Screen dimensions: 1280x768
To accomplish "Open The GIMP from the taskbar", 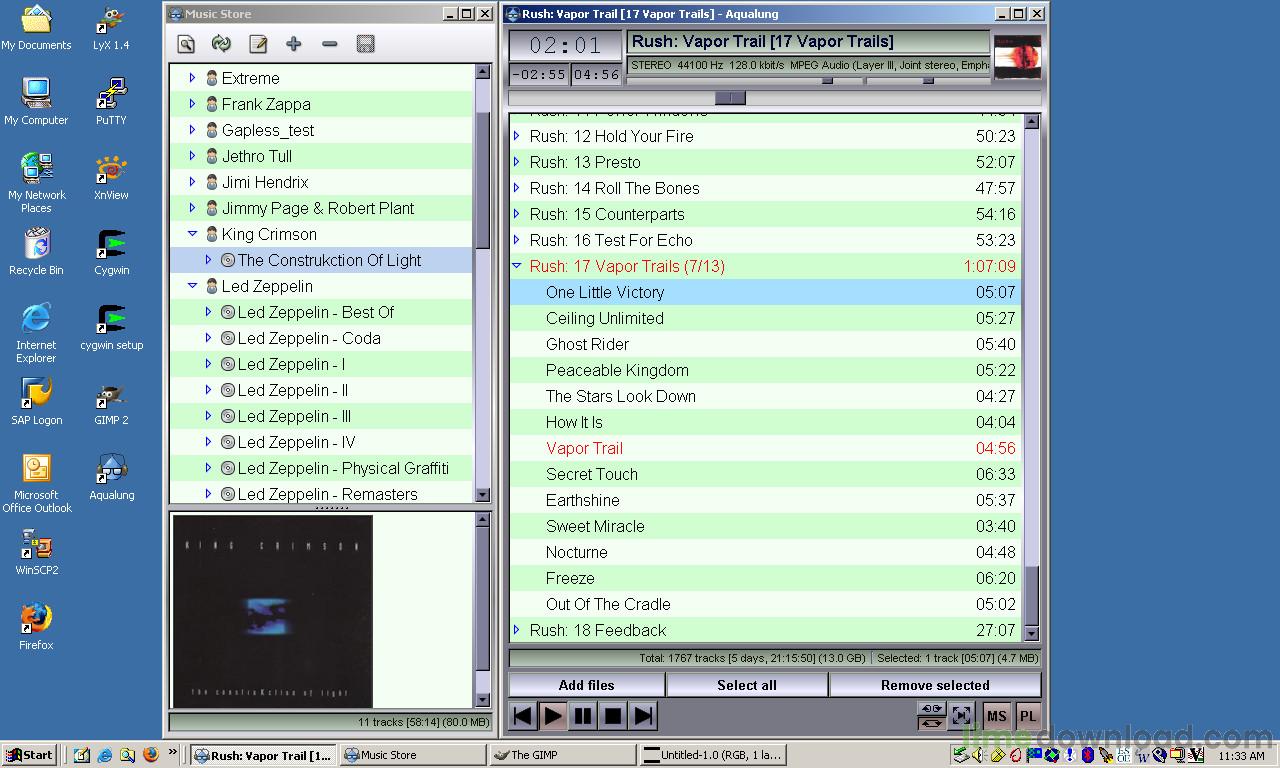I will pos(561,755).
